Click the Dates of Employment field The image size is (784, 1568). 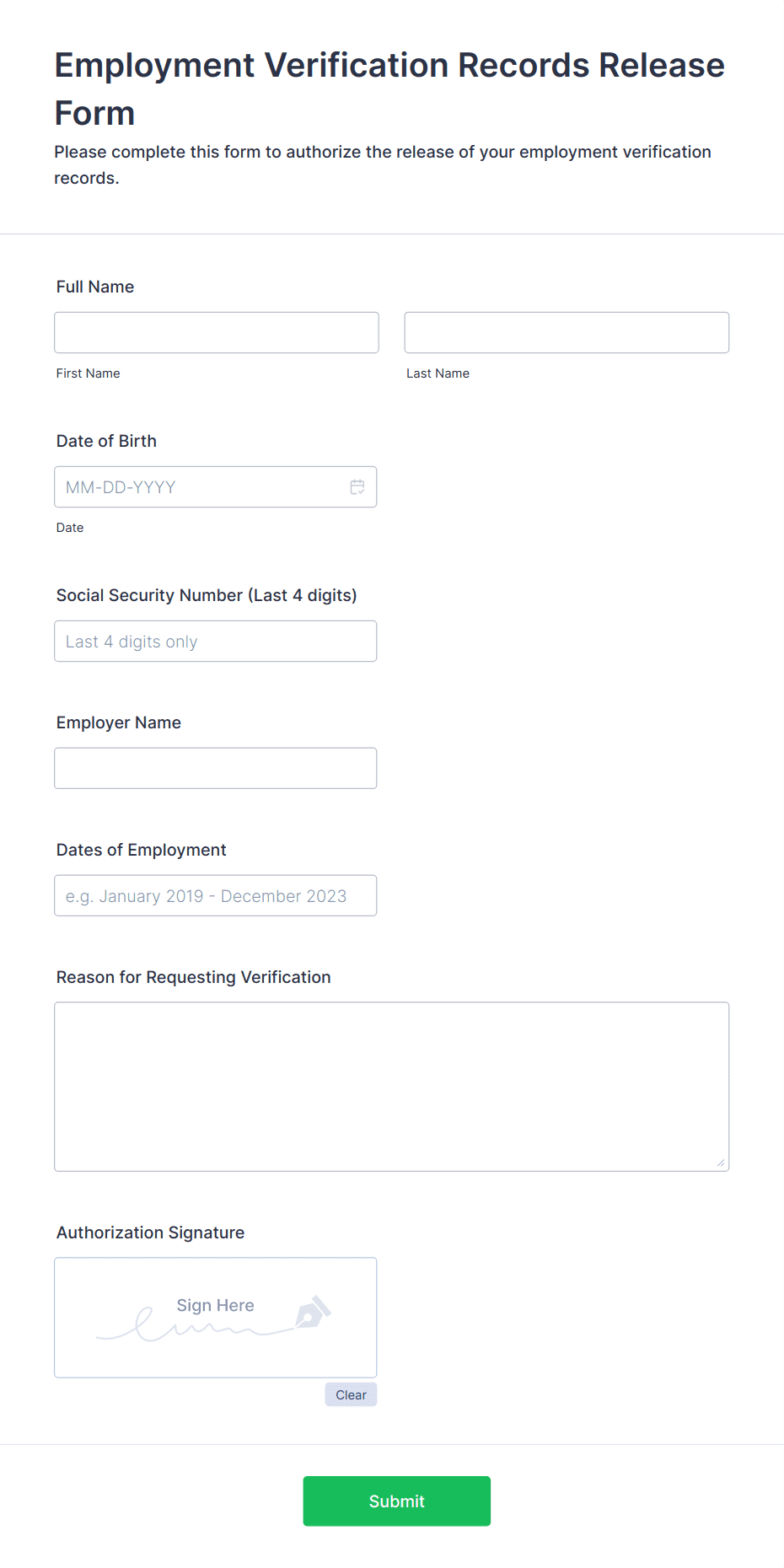click(216, 896)
